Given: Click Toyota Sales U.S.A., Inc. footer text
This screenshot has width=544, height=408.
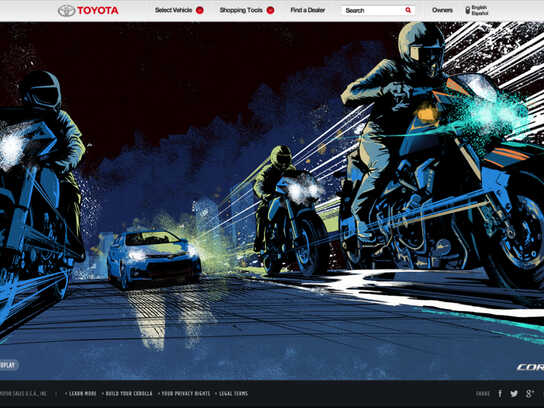Looking at the screenshot, I should pos(23,394).
